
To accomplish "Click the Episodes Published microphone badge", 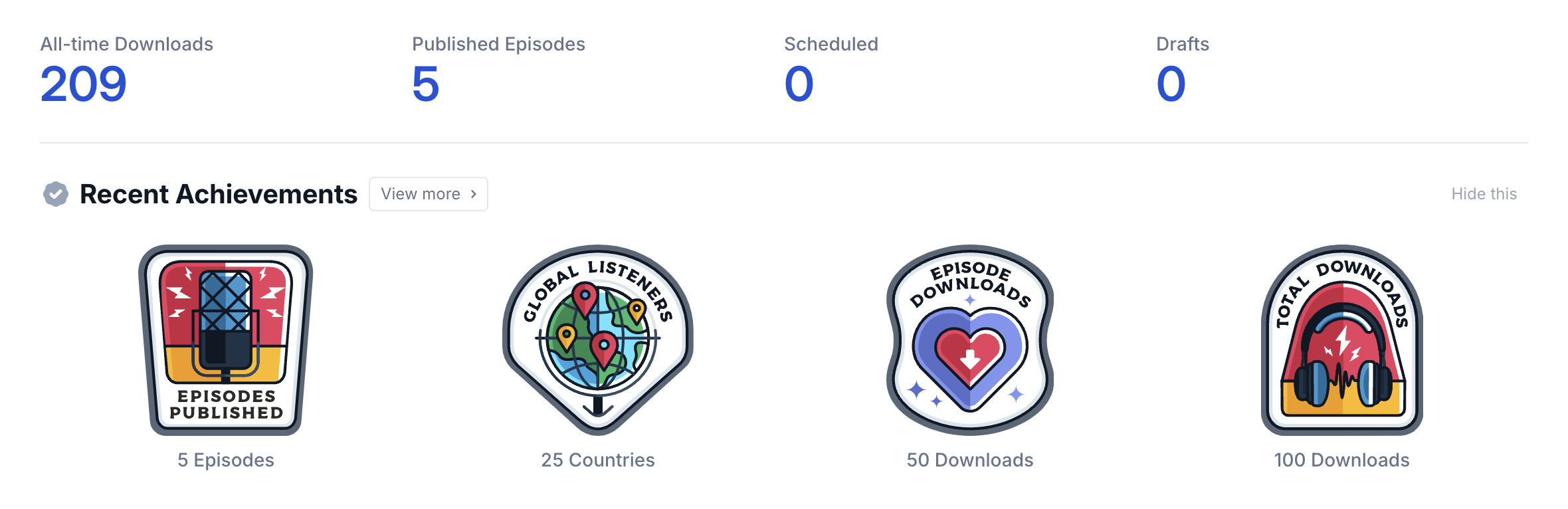I will (226, 340).
